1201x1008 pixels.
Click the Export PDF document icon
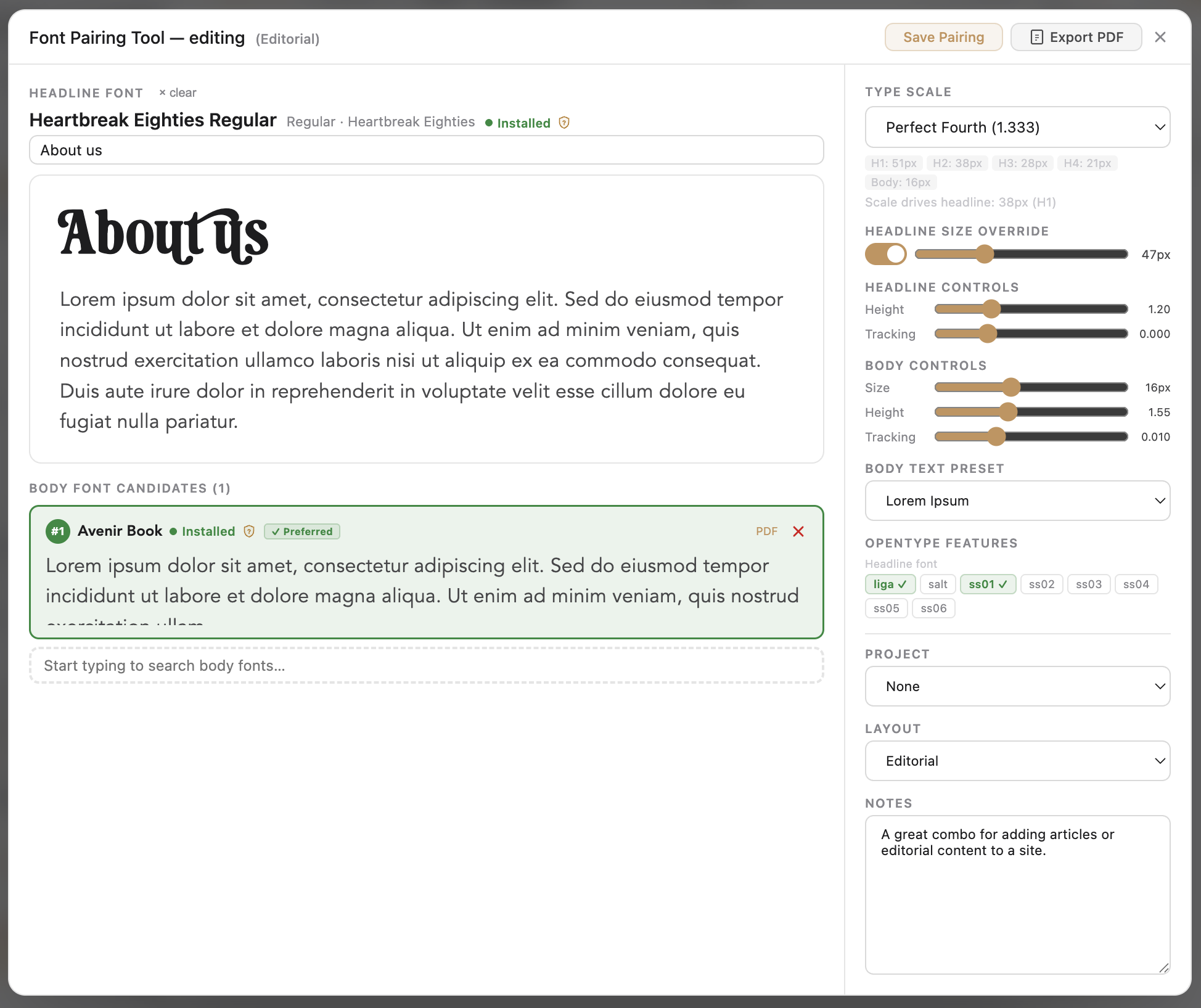[x=1036, y=38]
